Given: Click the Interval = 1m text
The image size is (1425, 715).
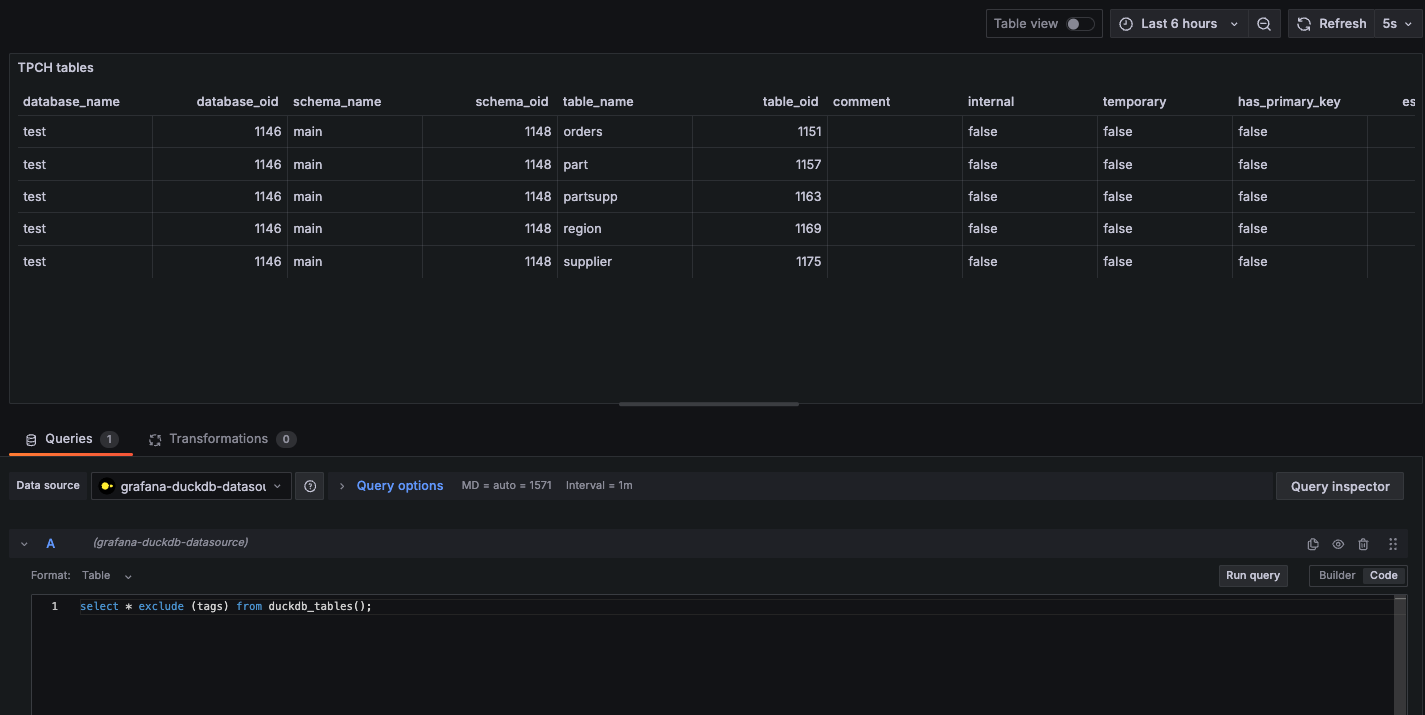Looking at the screenshot, I should coord(599,486).
